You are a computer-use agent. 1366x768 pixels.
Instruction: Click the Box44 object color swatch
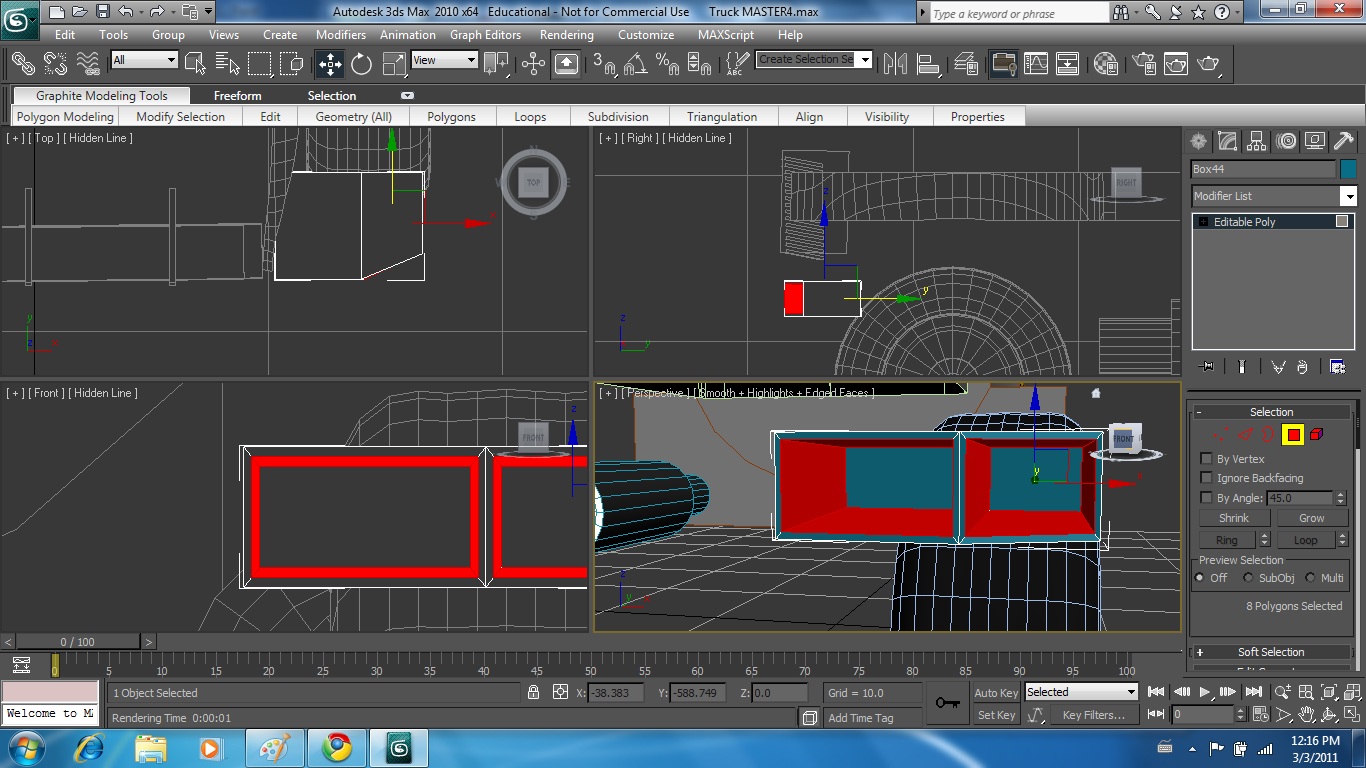coord(1349,169)
